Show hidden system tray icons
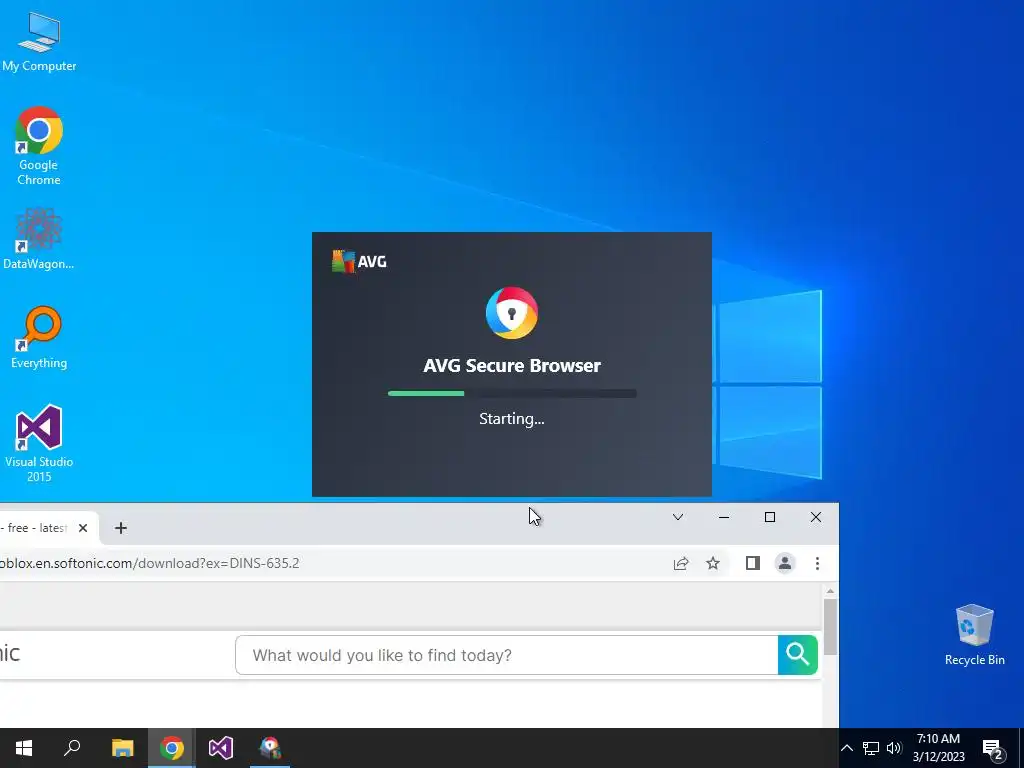 (846, 748)
